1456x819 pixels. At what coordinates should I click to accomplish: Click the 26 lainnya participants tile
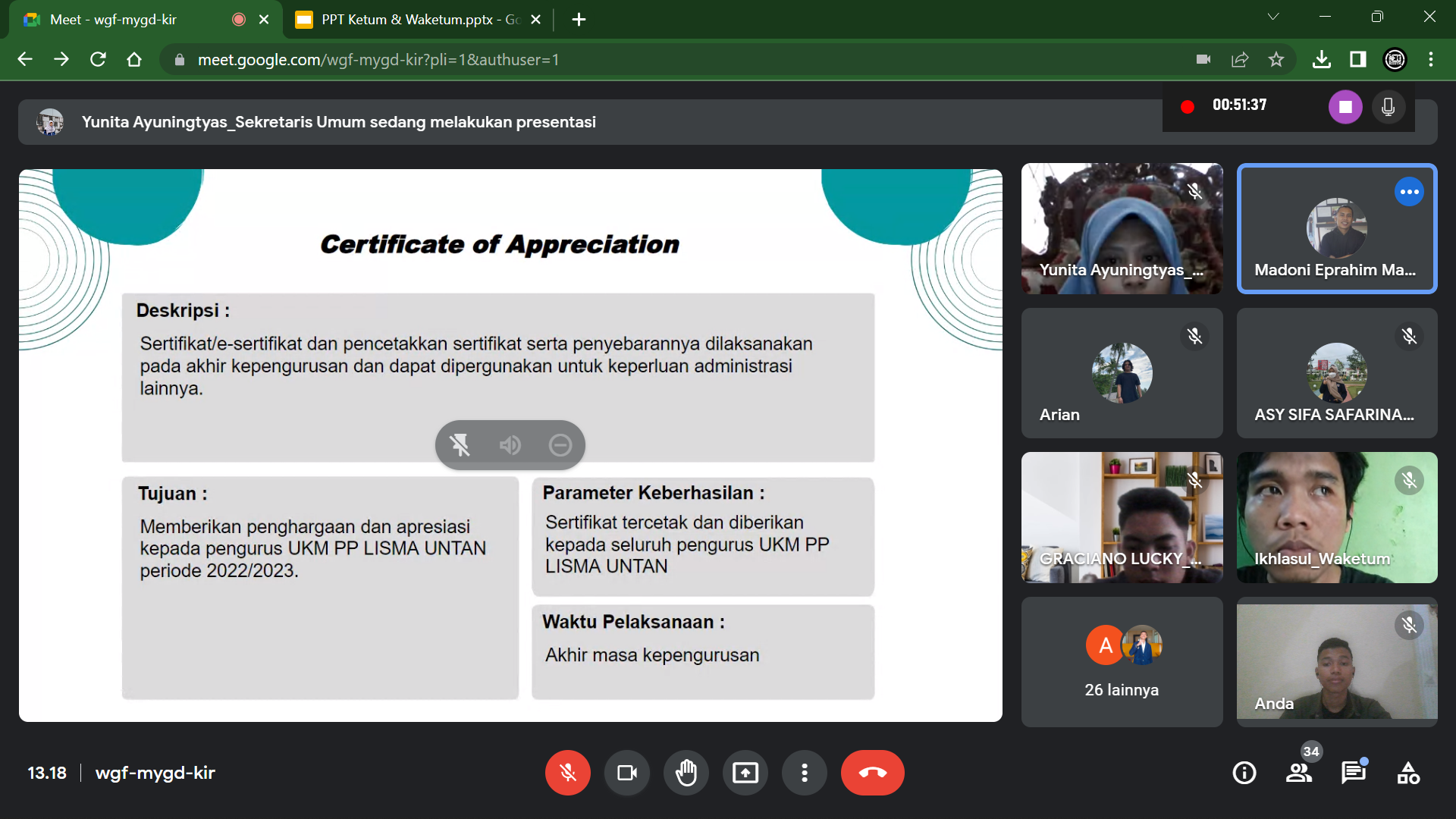coord(1122,662)
